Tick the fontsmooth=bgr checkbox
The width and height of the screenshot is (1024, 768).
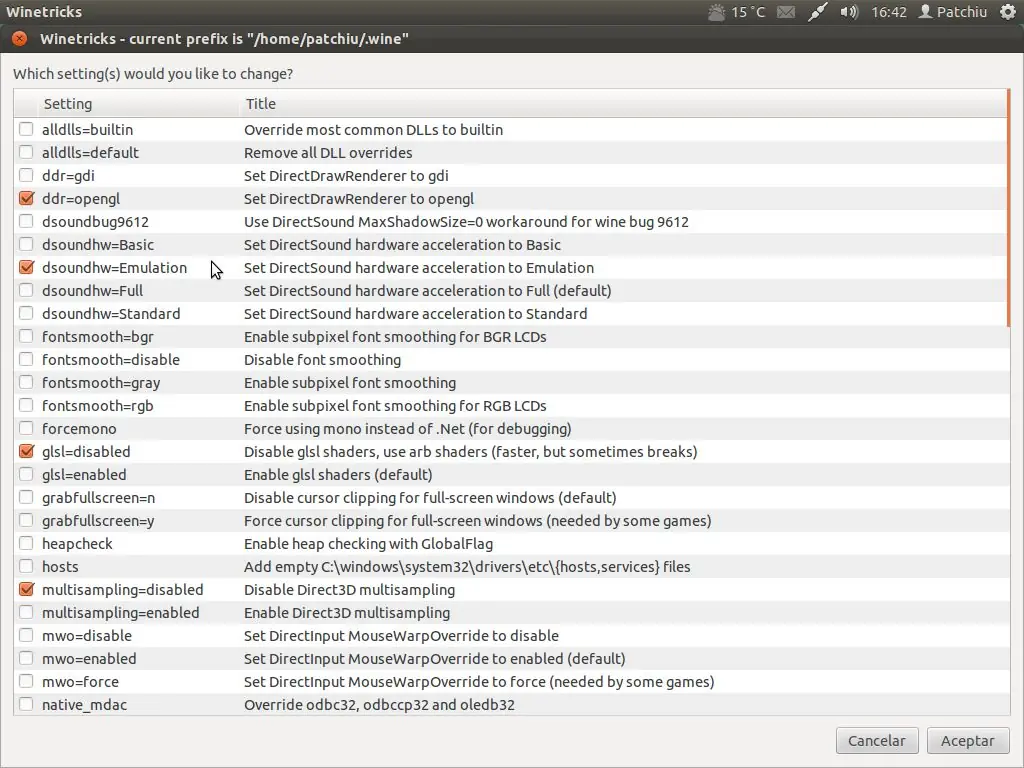click(x=26, y=336)
